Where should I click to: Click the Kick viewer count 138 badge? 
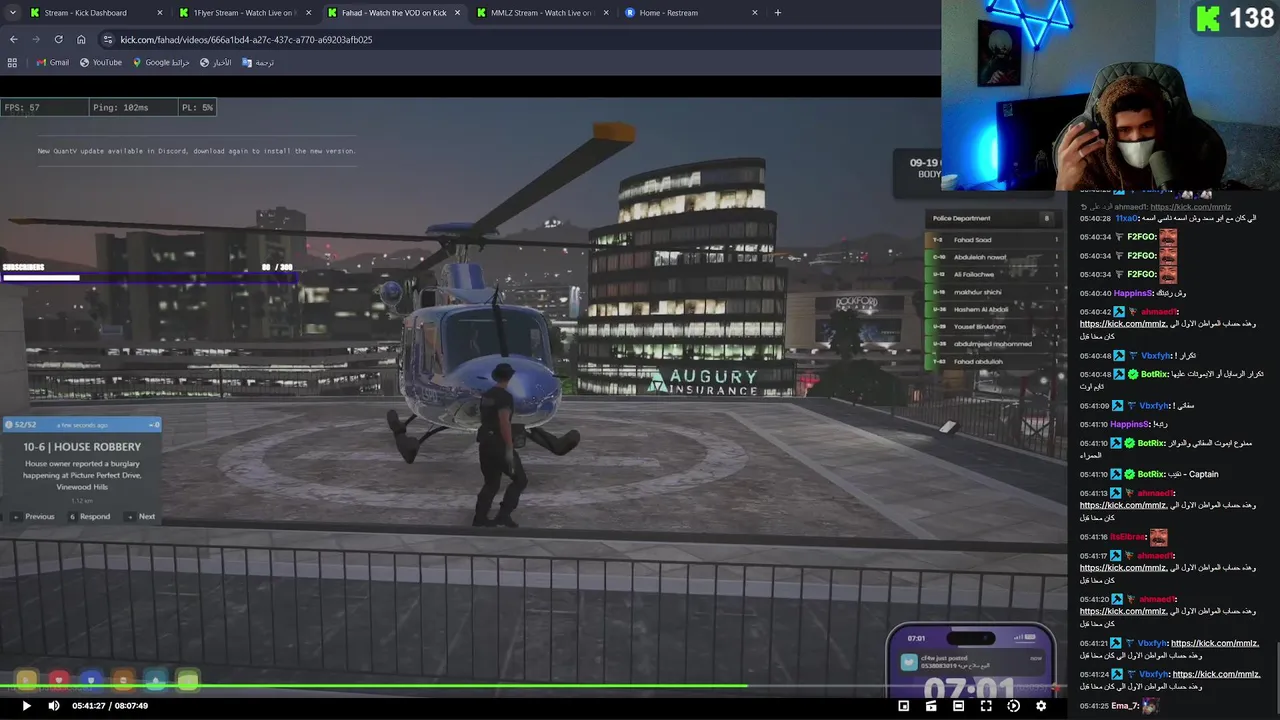coord(1235,19)
